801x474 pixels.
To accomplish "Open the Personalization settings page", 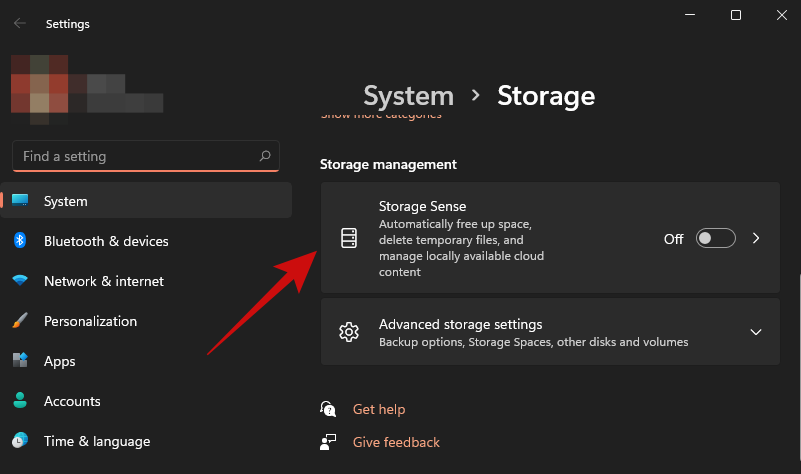I will [90, 321].
